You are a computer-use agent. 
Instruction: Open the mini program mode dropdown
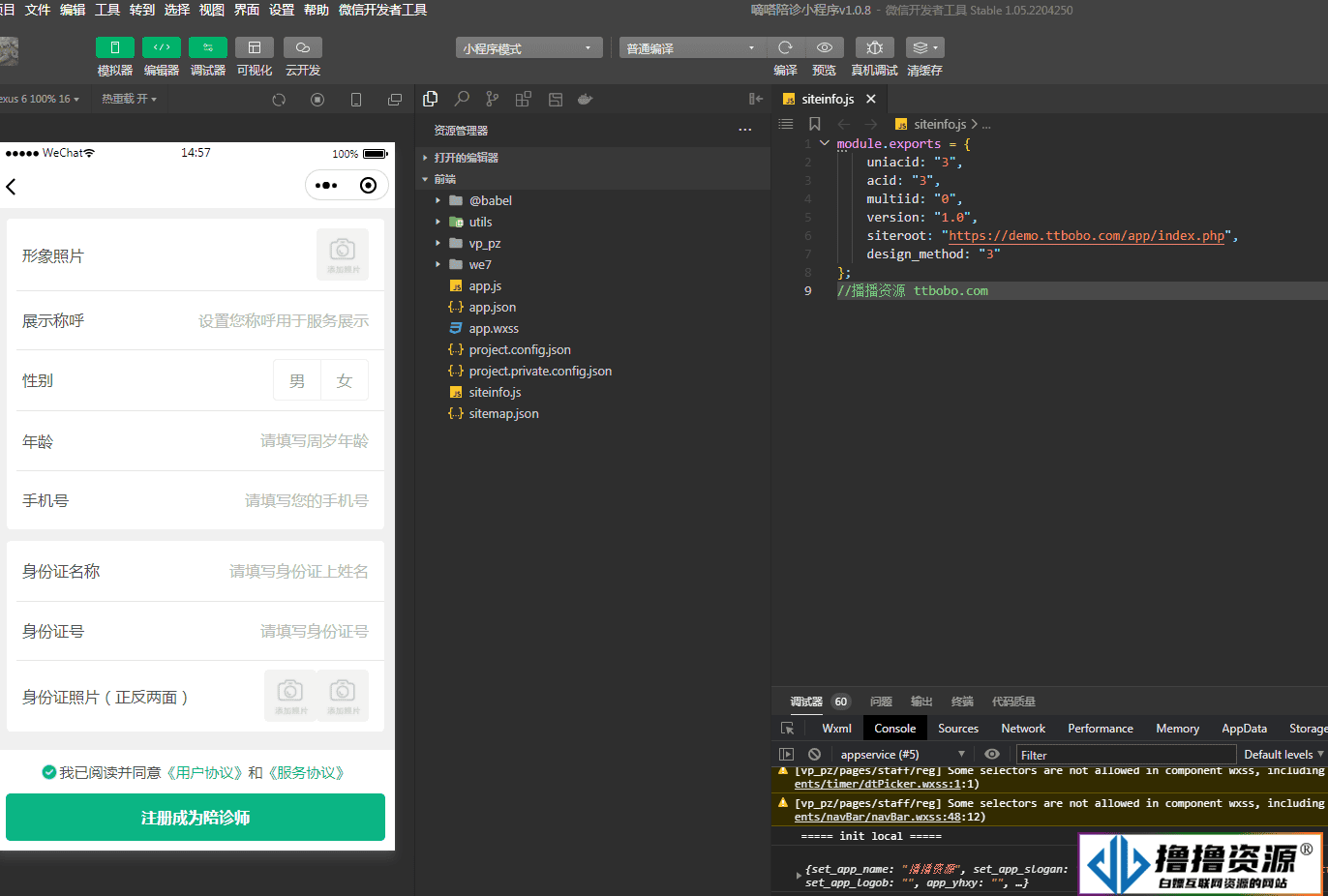pos(528,48)
